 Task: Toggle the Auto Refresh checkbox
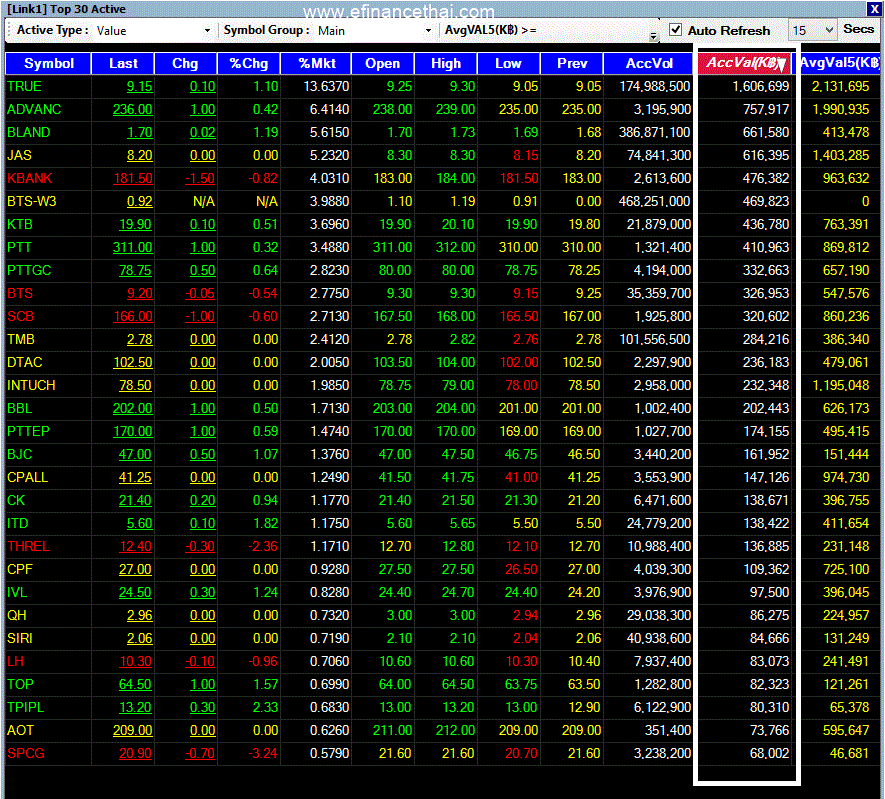675,30
